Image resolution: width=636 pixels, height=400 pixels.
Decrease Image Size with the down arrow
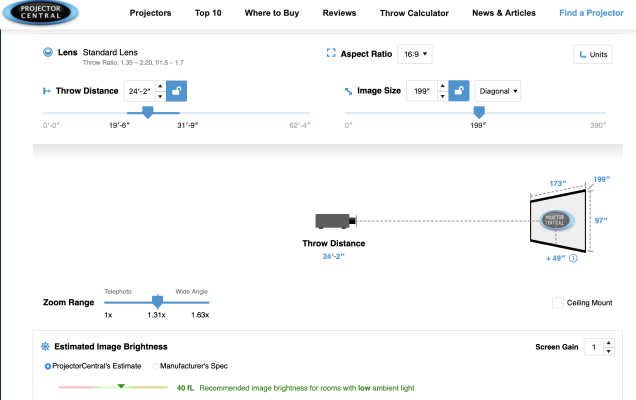pyautogui.click(x=443, y=96)
